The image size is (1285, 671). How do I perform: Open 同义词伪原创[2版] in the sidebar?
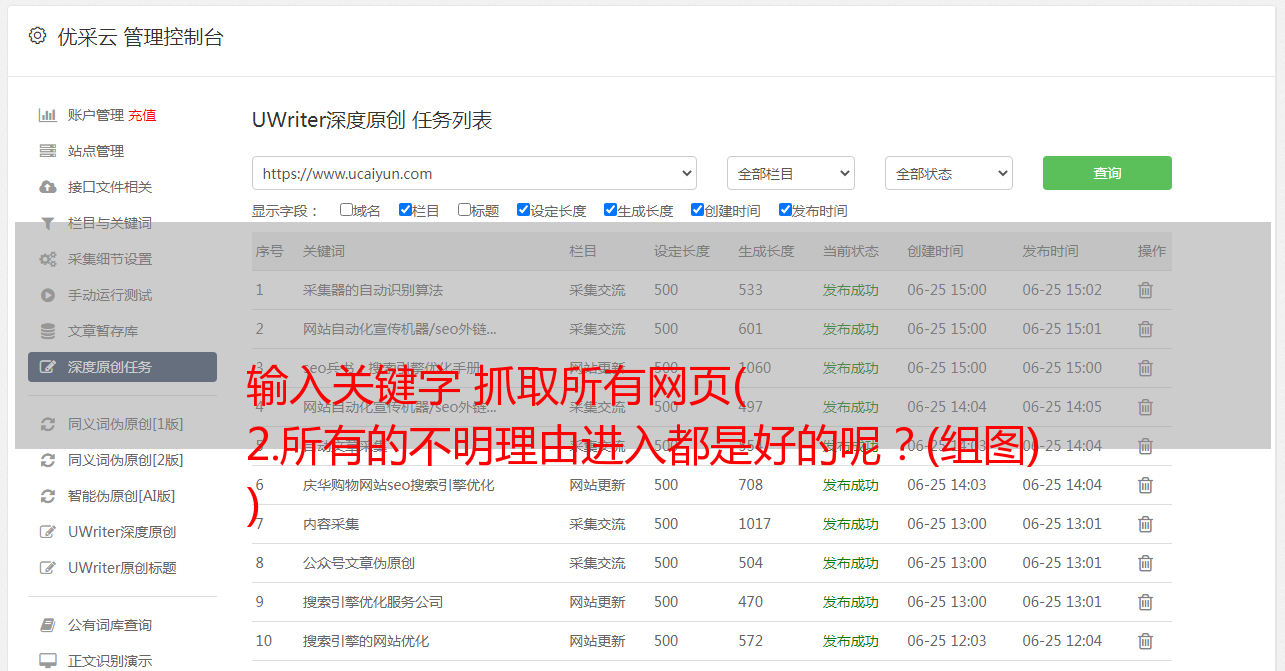[x=125, y=460]
